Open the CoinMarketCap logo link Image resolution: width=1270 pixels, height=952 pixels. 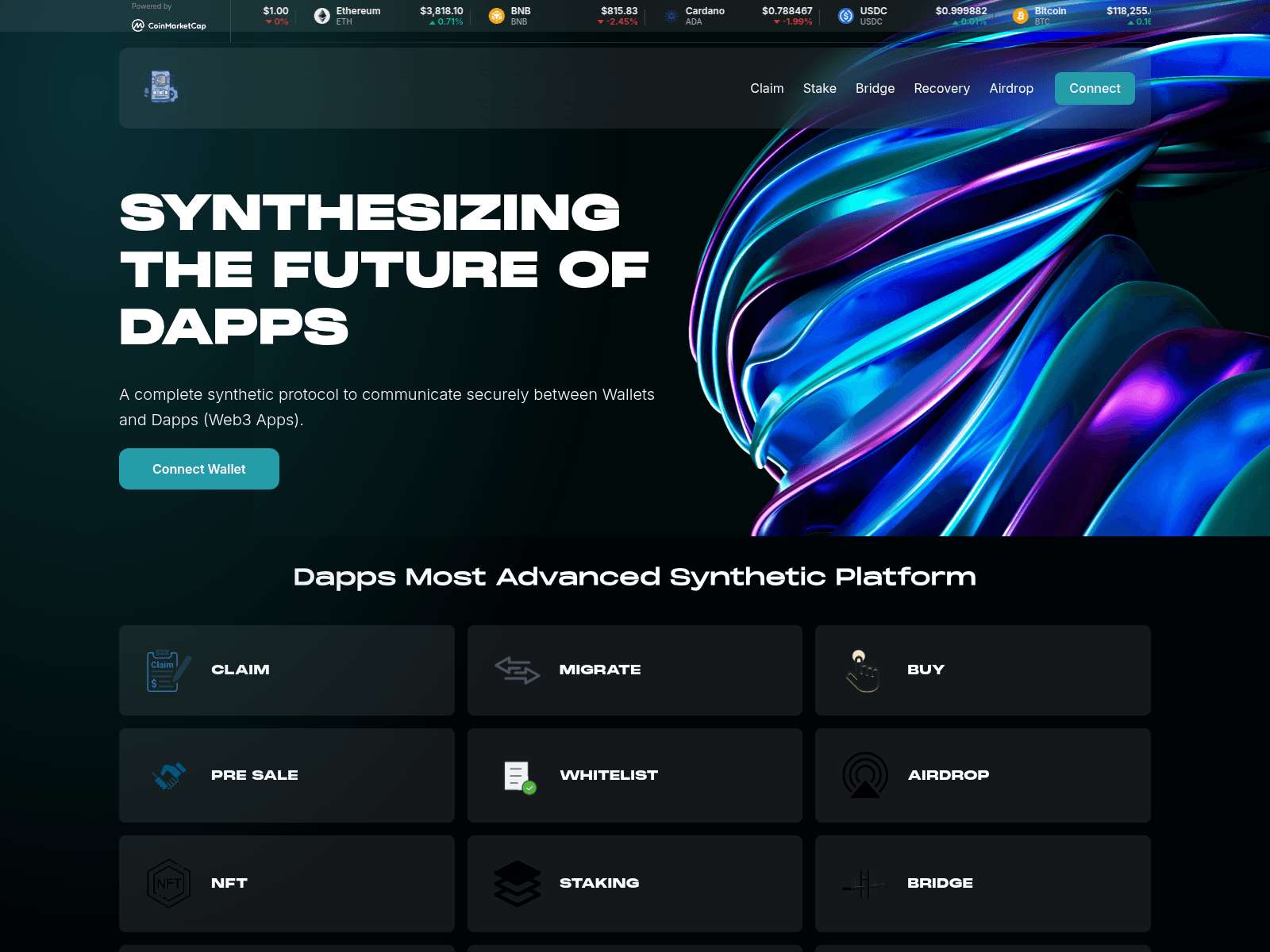[x=169, y=25]
